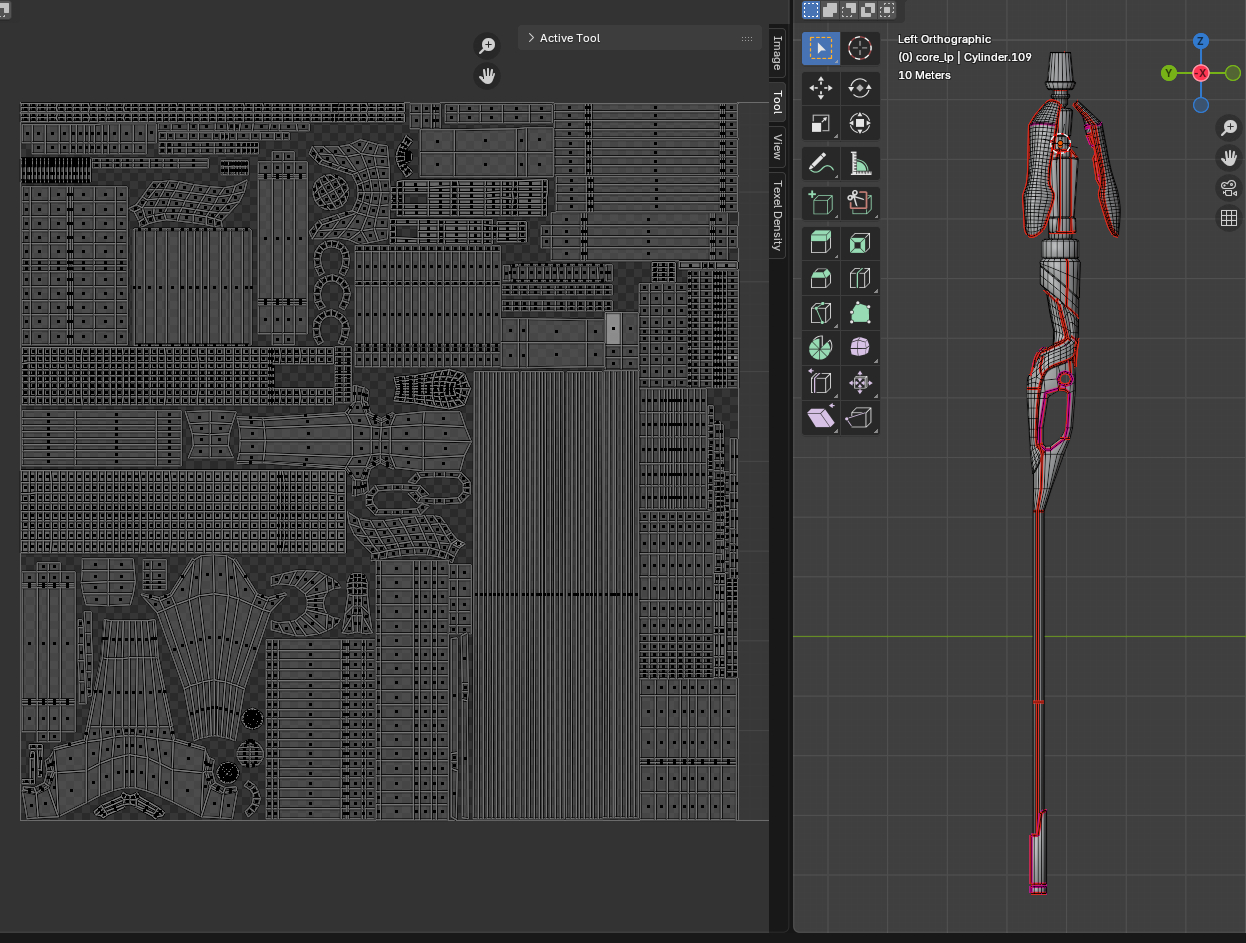Viewport: 1246px width, 943px height.
Task: Switch between orthographic and perspective view
Action: pyautogui.click(x=1229, y=218)
